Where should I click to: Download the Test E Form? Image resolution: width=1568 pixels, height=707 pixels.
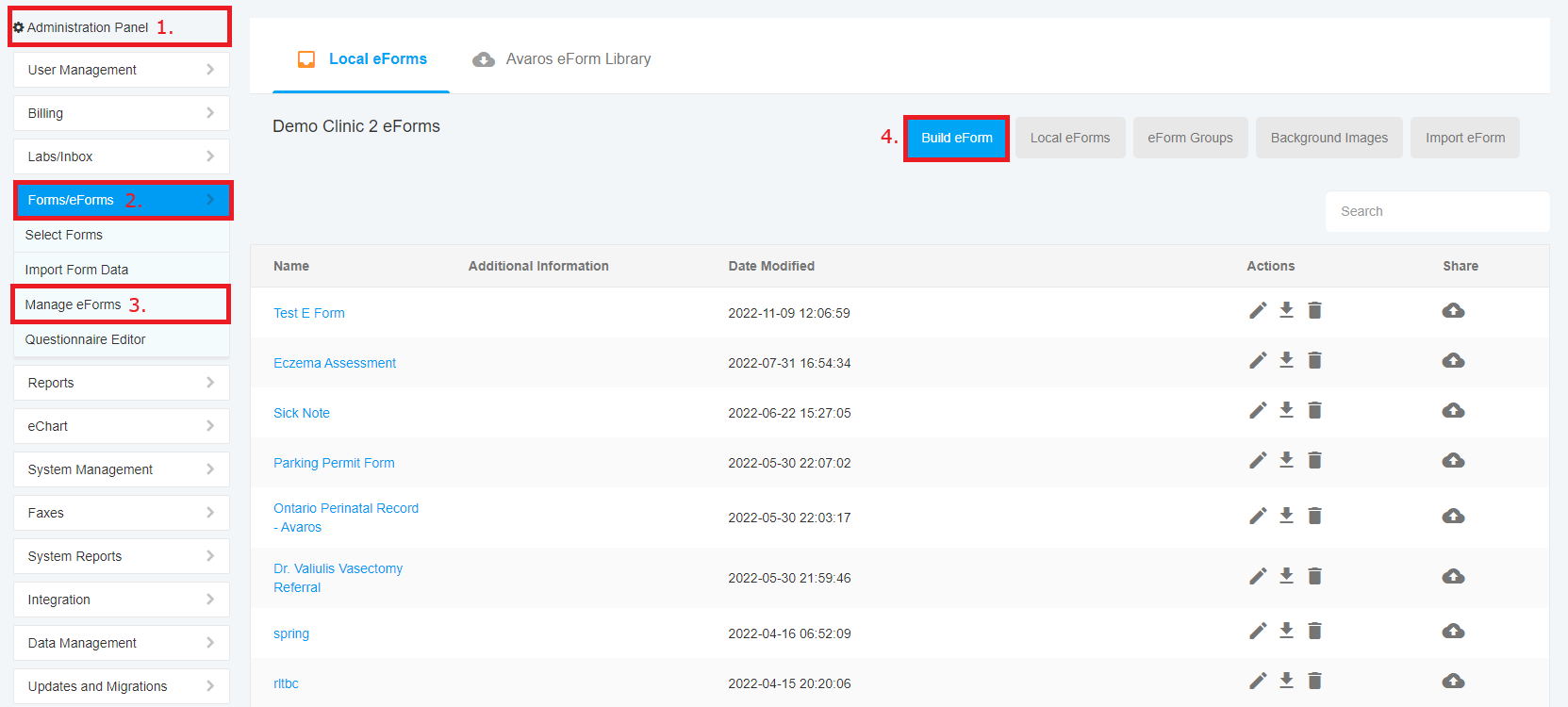[x=1286, y=310]
